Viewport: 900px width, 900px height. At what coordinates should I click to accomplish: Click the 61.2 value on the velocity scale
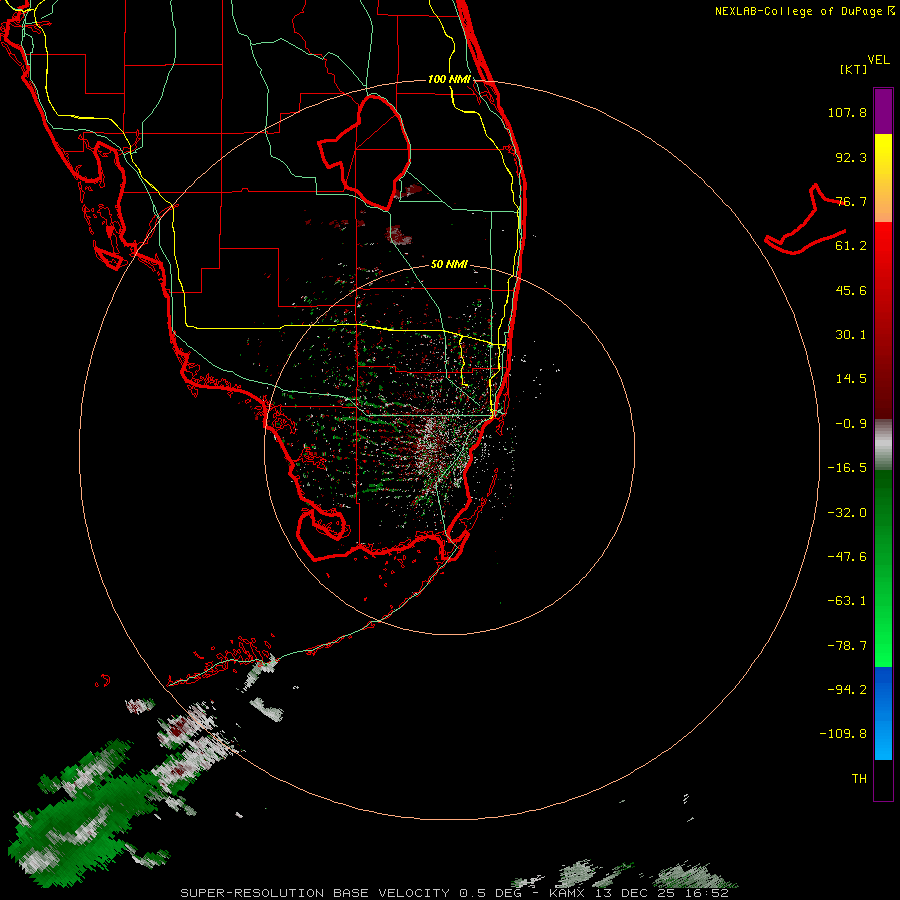(851, 246)
